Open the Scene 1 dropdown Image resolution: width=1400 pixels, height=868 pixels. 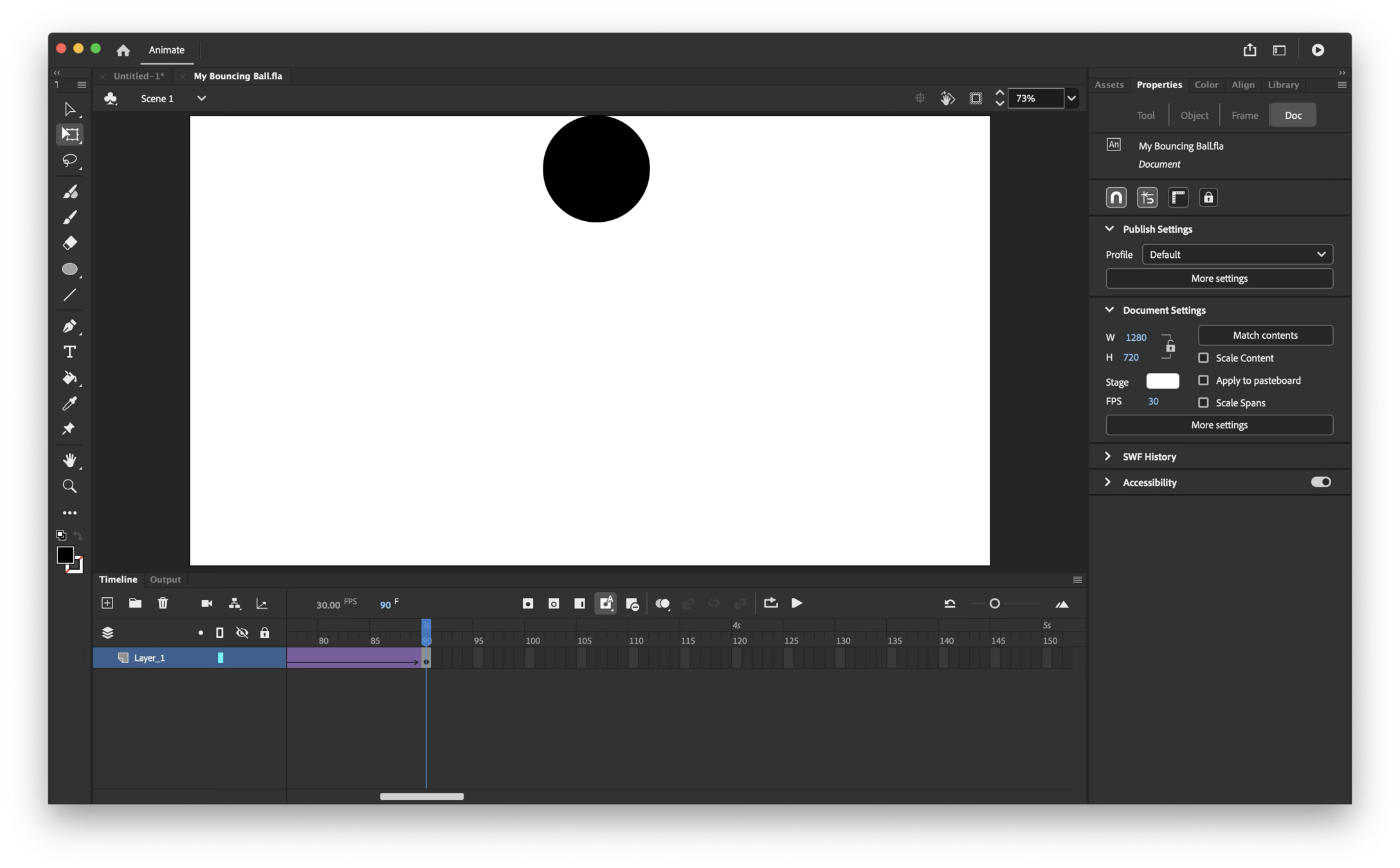click(x=201, y=98)
